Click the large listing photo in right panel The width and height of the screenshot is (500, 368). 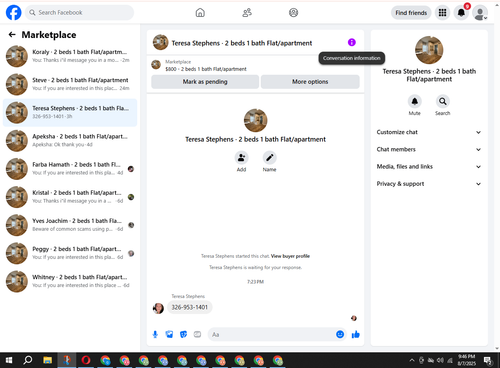(429, 50)
